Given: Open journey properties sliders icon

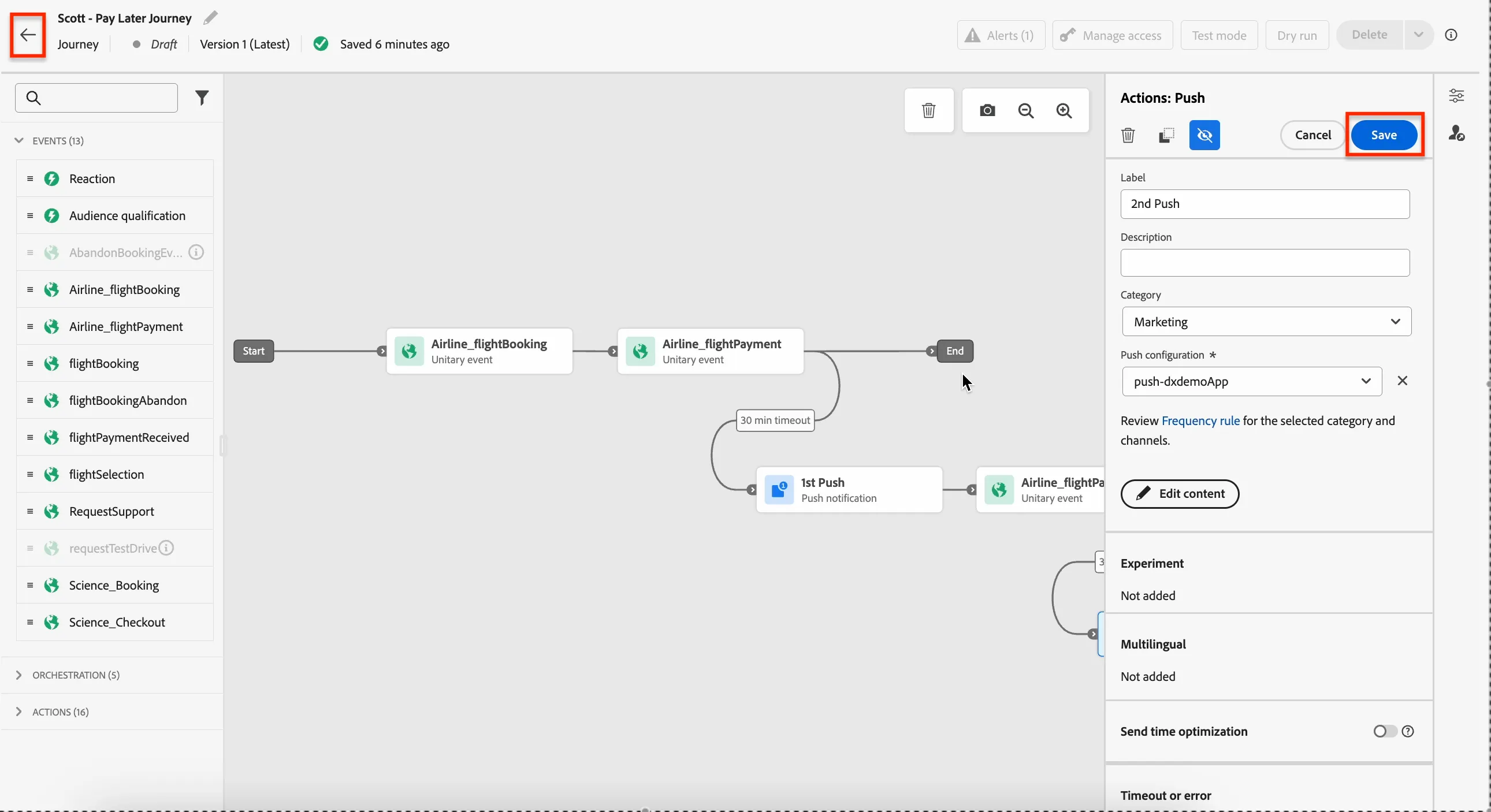Looking at the screenshot, I should tap(1456, 95).
